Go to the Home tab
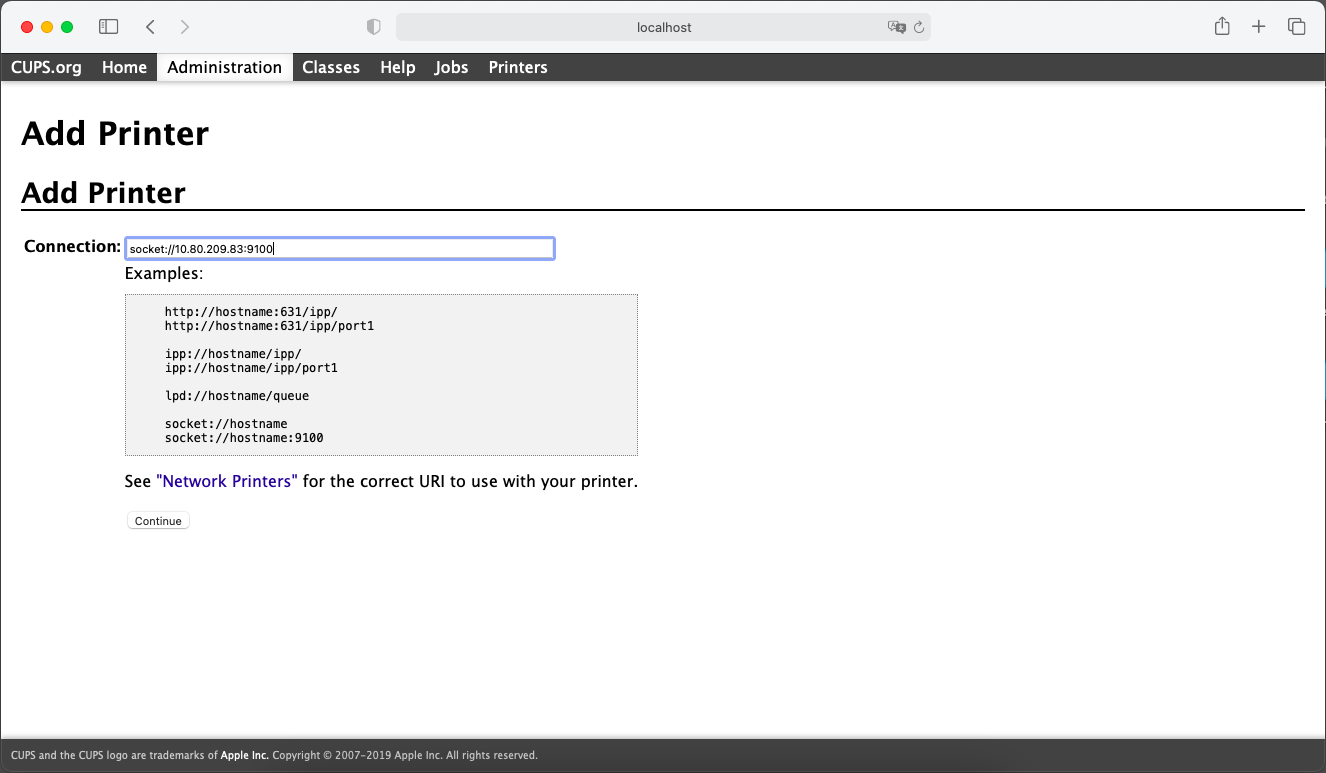Image resolution: width=1326 pixels, height=773 pixels. pos(124,67)
